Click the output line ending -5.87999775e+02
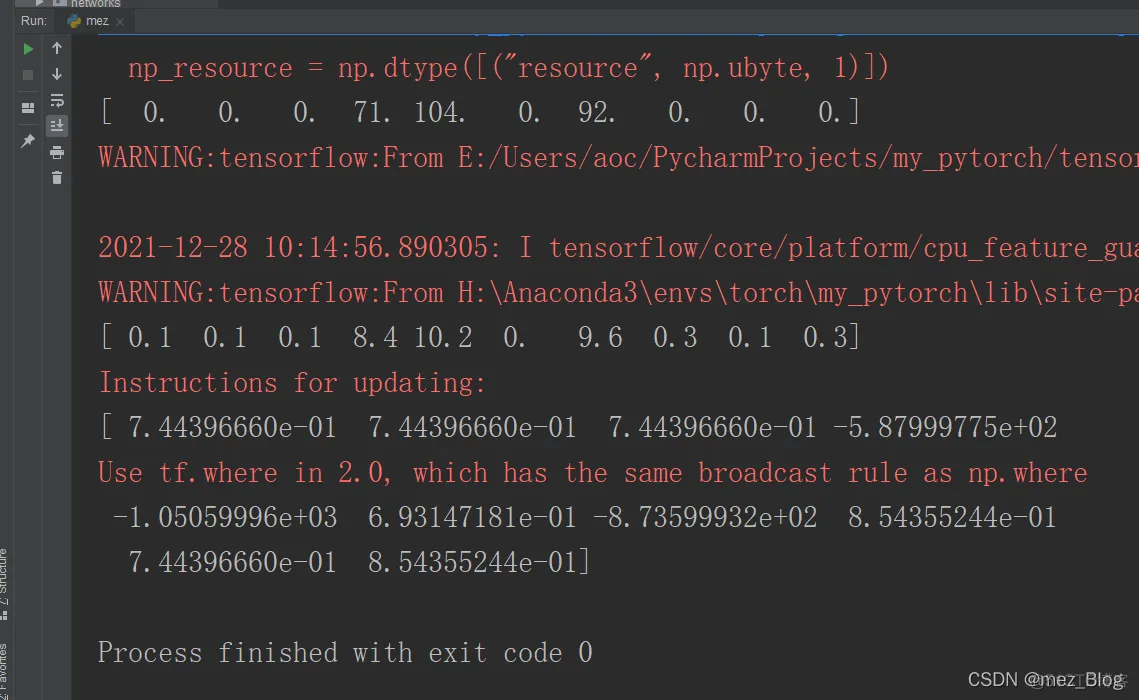This screenshot has height=700, width=1139. click(x=578, y=428)
